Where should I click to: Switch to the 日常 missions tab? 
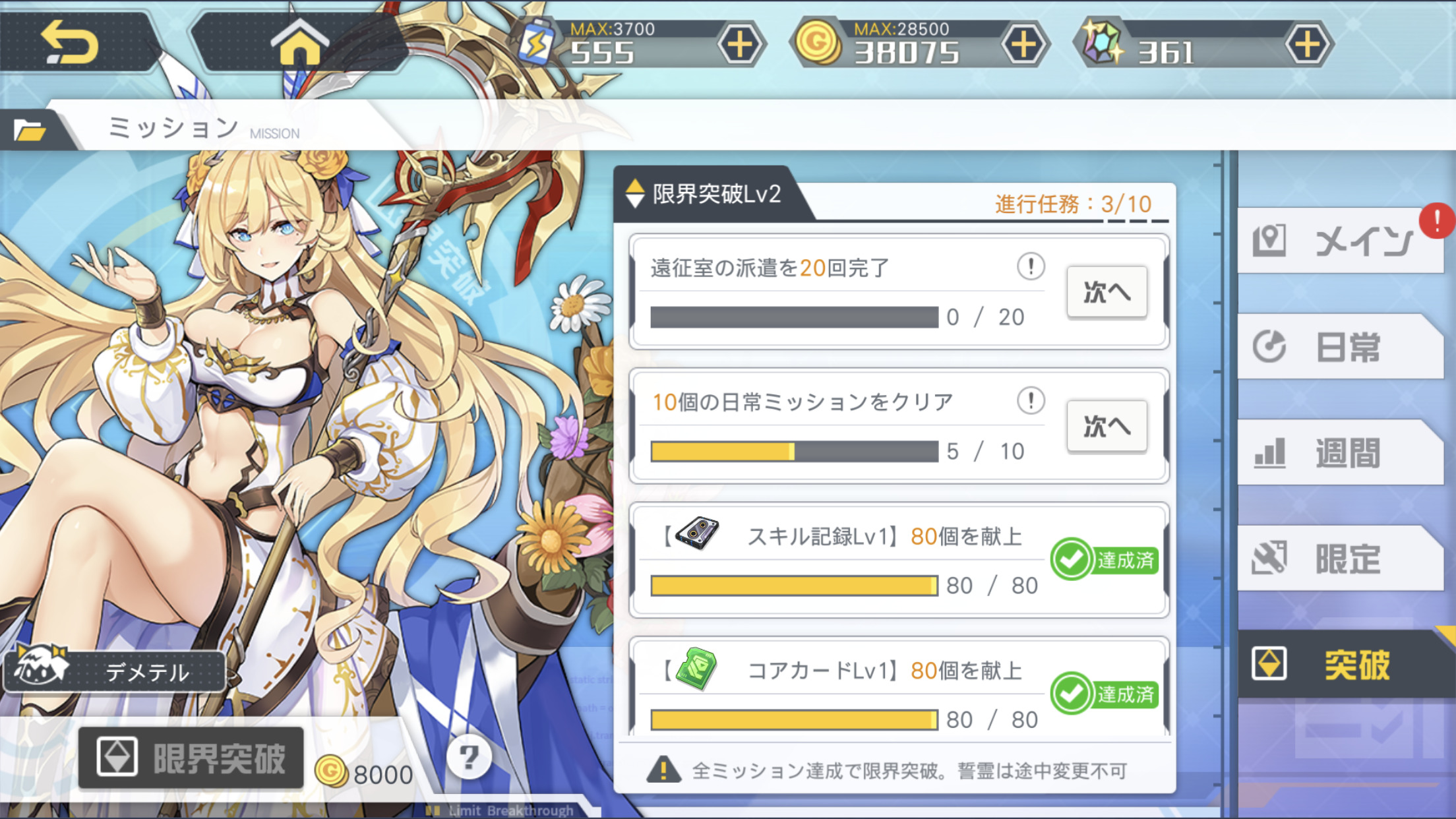1341,347
